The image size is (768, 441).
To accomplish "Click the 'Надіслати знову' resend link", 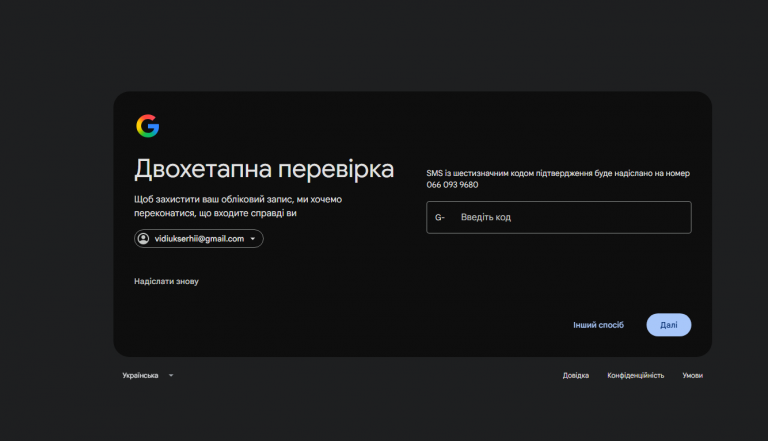I will [x=167, y=281].
